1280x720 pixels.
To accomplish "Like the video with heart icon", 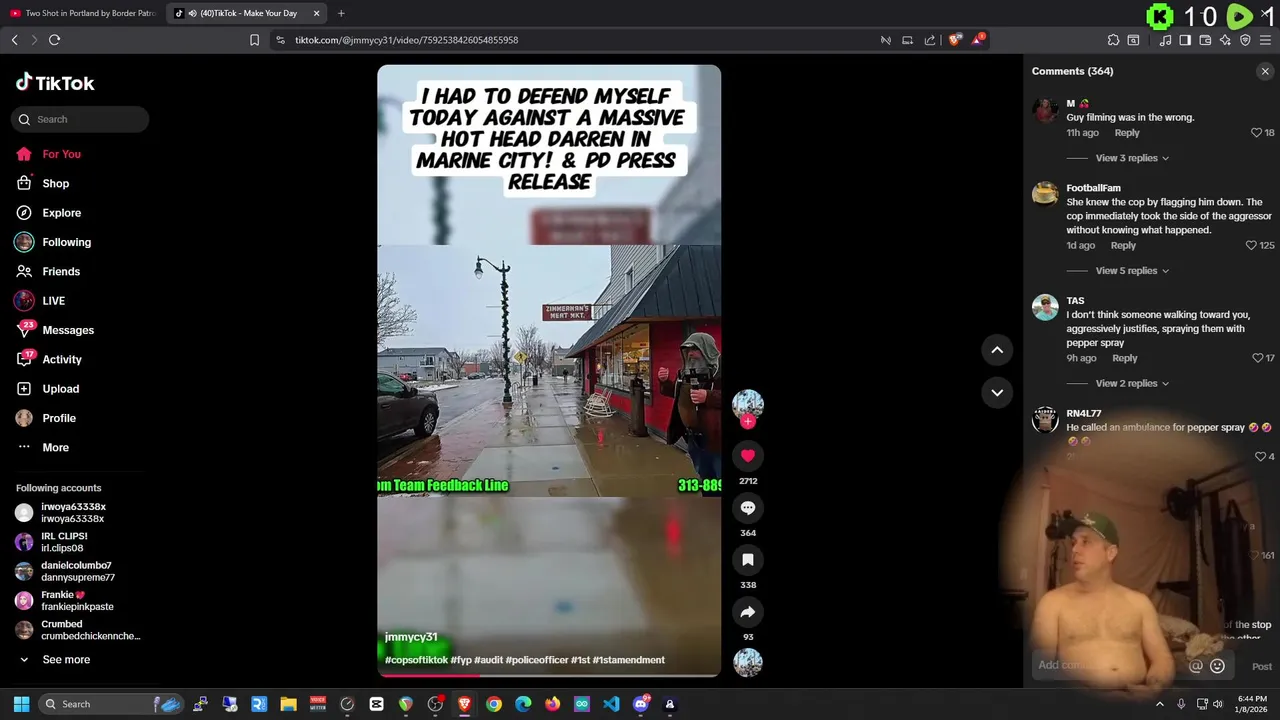I will pyautogui.click(x=747, y=456).
